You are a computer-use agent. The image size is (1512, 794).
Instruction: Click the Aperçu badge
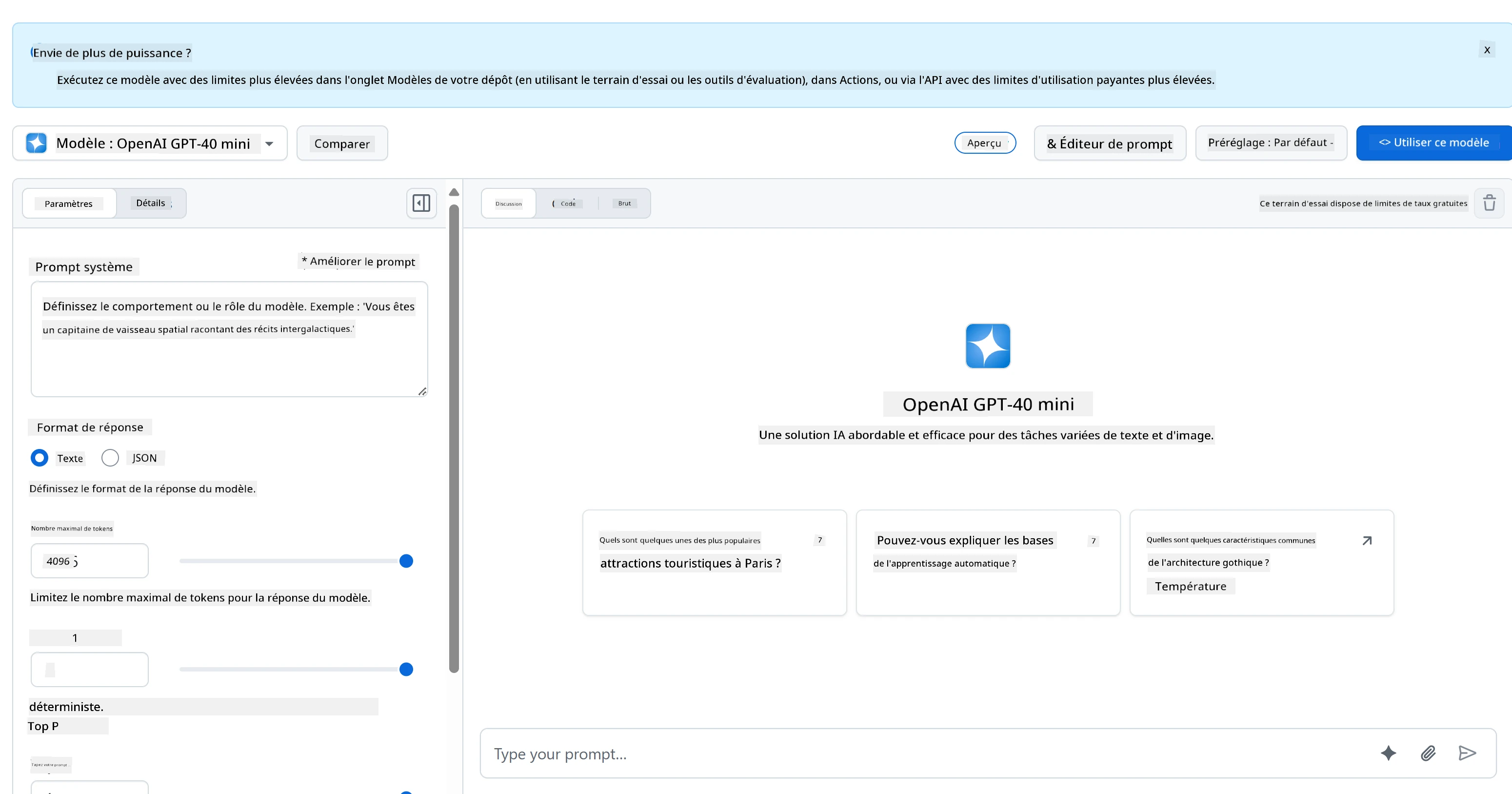[x=985, y=143]
